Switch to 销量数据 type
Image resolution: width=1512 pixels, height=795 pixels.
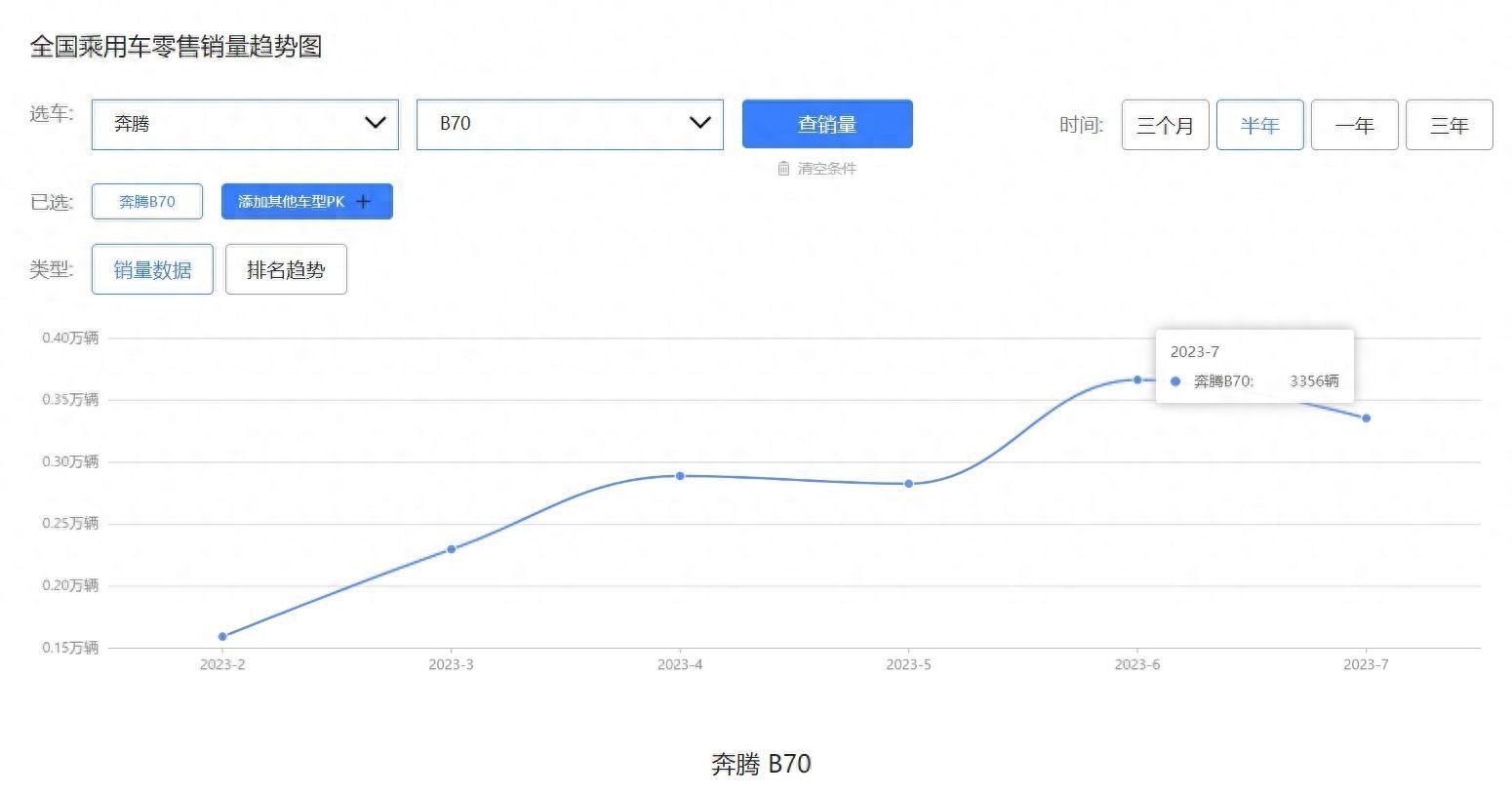click(x=152, y=269)
